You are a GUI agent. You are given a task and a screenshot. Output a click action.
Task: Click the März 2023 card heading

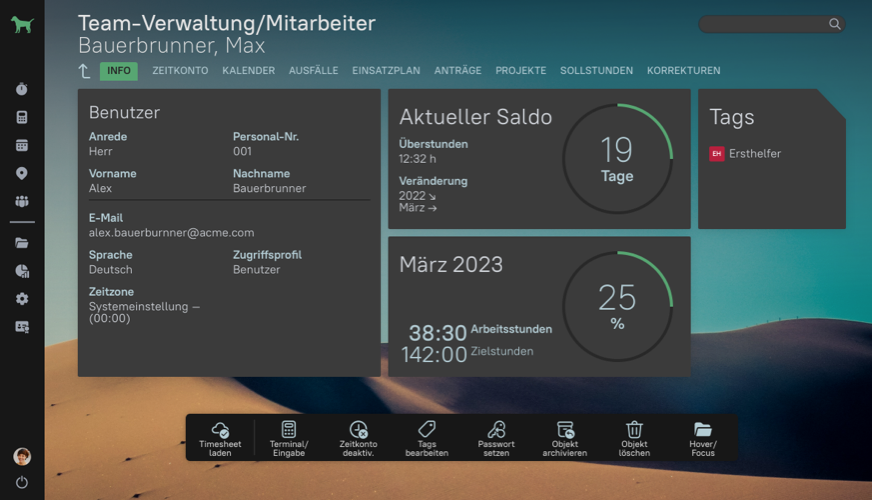(451, 265)
